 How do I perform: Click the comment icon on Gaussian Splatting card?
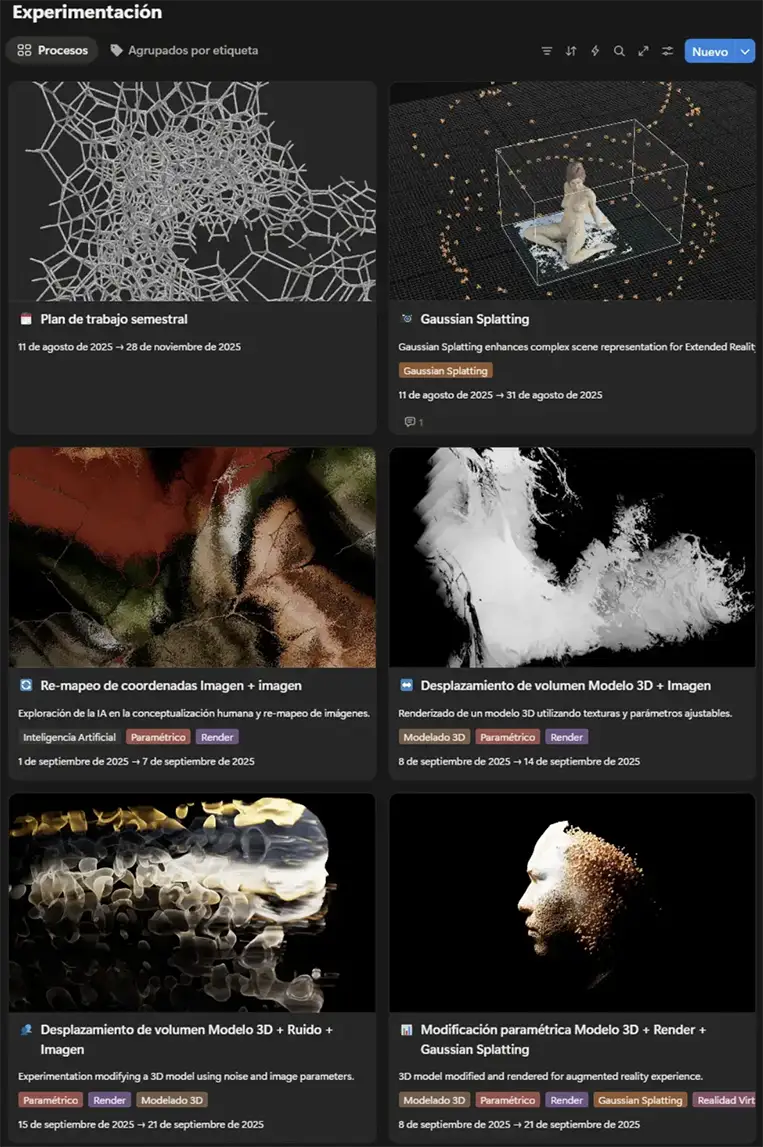coord(413,422)
